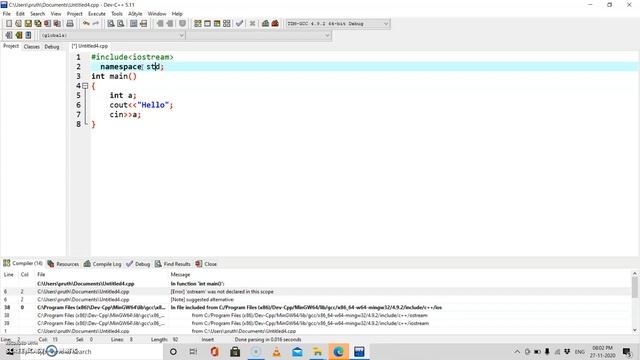
Task: Switch to the Resources bottom tab
Action: pos(63,264)
